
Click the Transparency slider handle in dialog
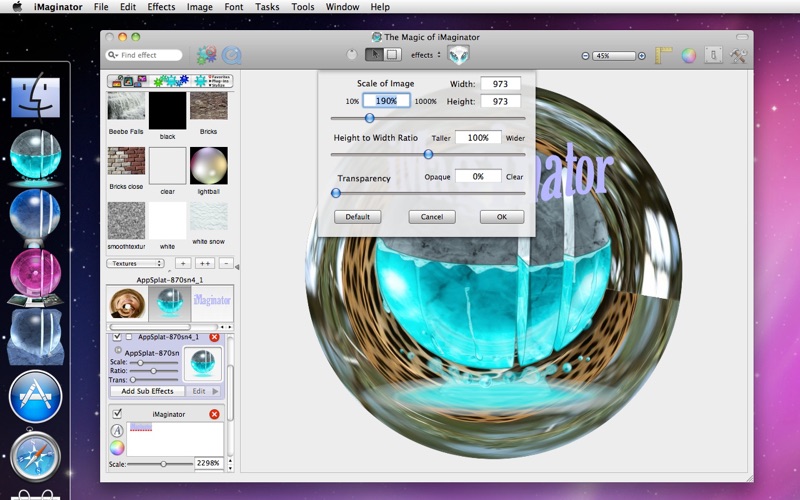[336, 193]
